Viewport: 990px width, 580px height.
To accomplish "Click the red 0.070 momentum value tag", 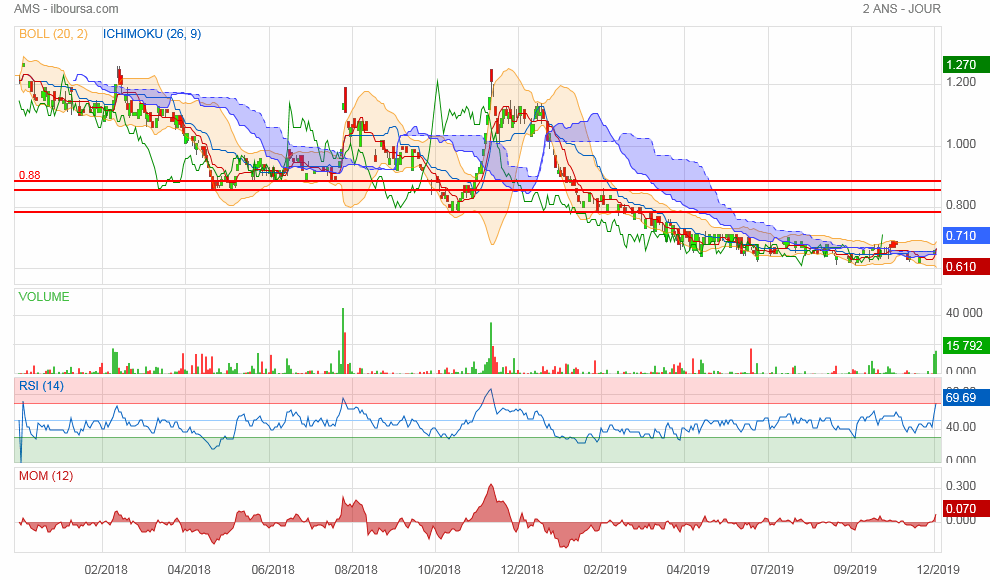I will pyautogui.click(x=966, y=509).
